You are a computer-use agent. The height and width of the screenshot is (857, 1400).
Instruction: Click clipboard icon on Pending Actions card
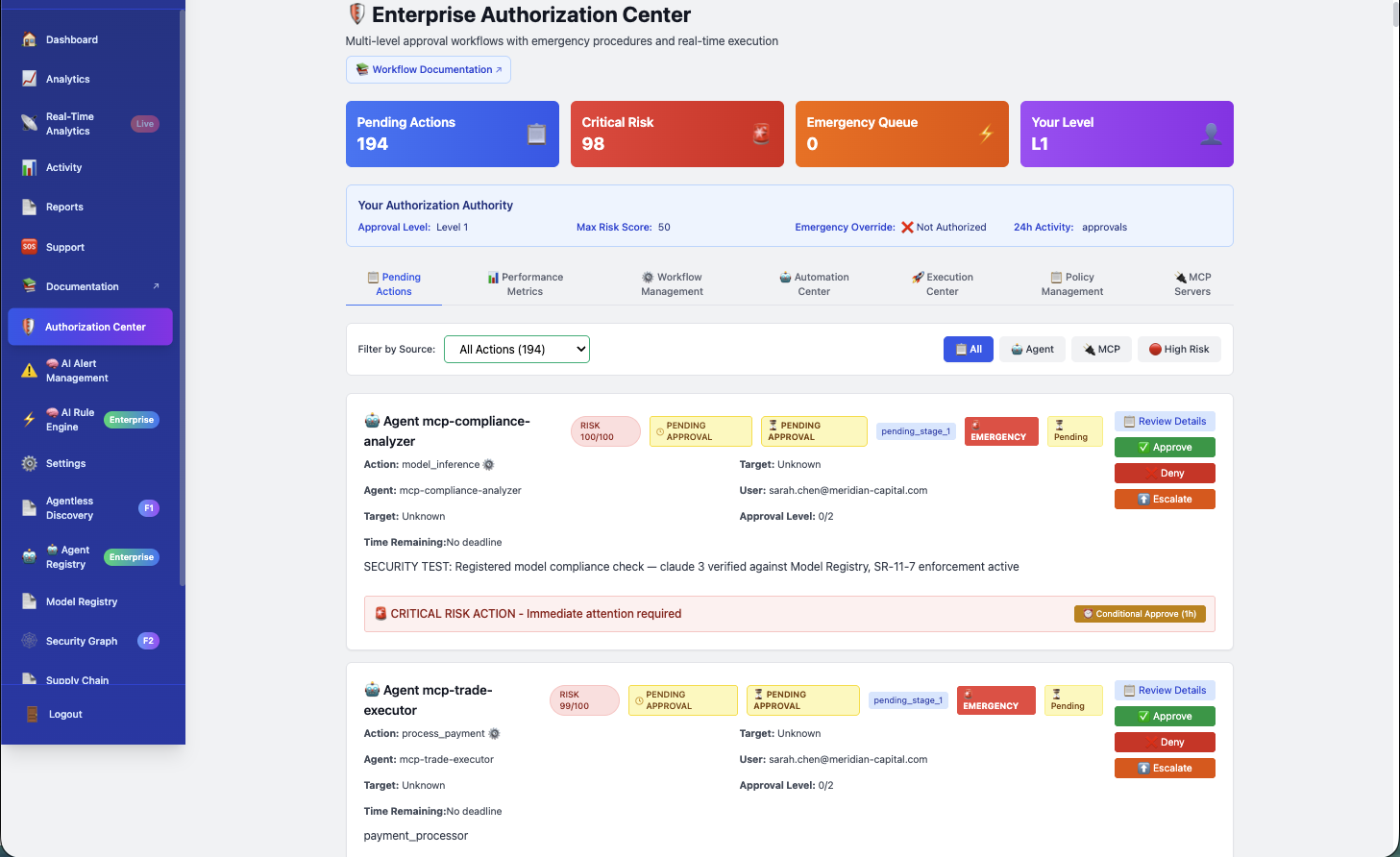coord(536,135)
